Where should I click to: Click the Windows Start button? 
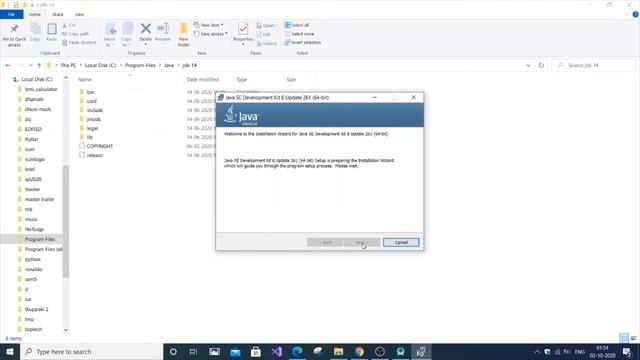[x=10, y=351]
